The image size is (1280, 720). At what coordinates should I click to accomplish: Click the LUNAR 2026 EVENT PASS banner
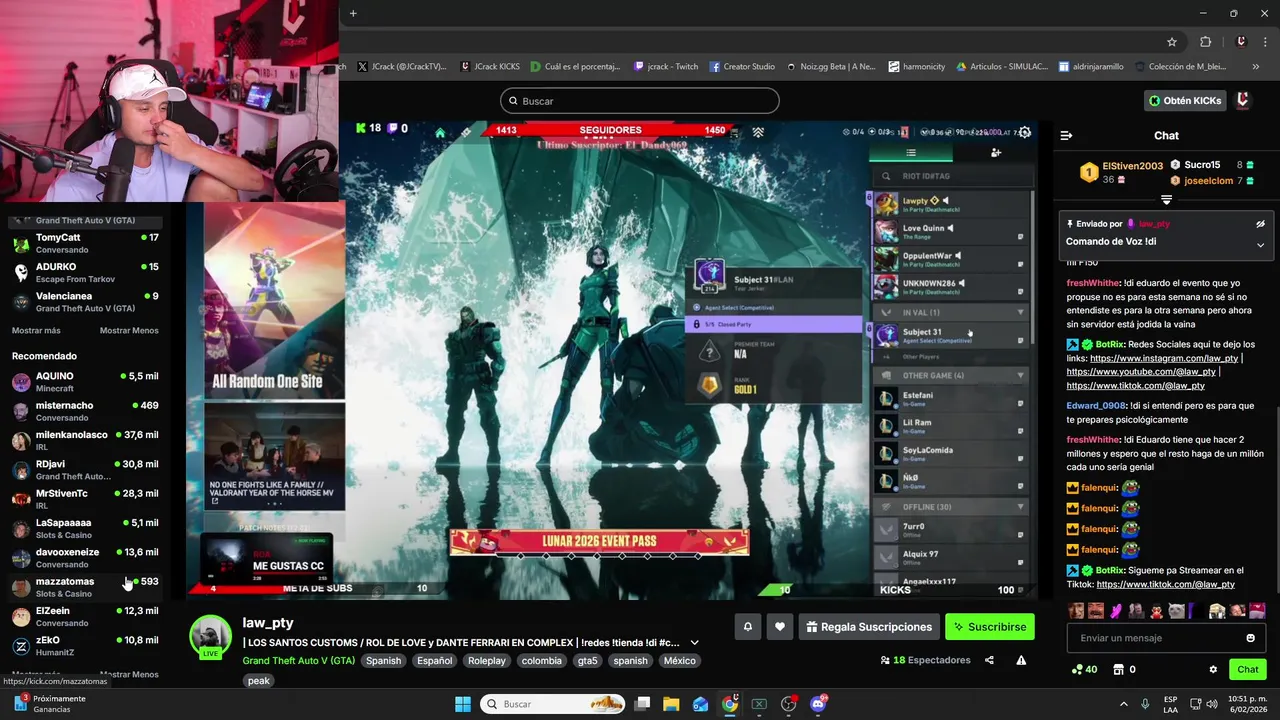click(599, 541)
